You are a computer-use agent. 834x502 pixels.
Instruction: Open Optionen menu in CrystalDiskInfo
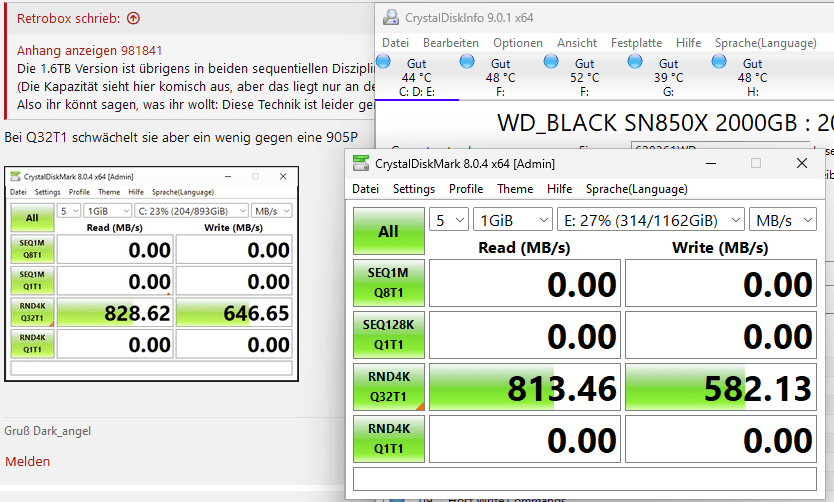coord(518,43)
